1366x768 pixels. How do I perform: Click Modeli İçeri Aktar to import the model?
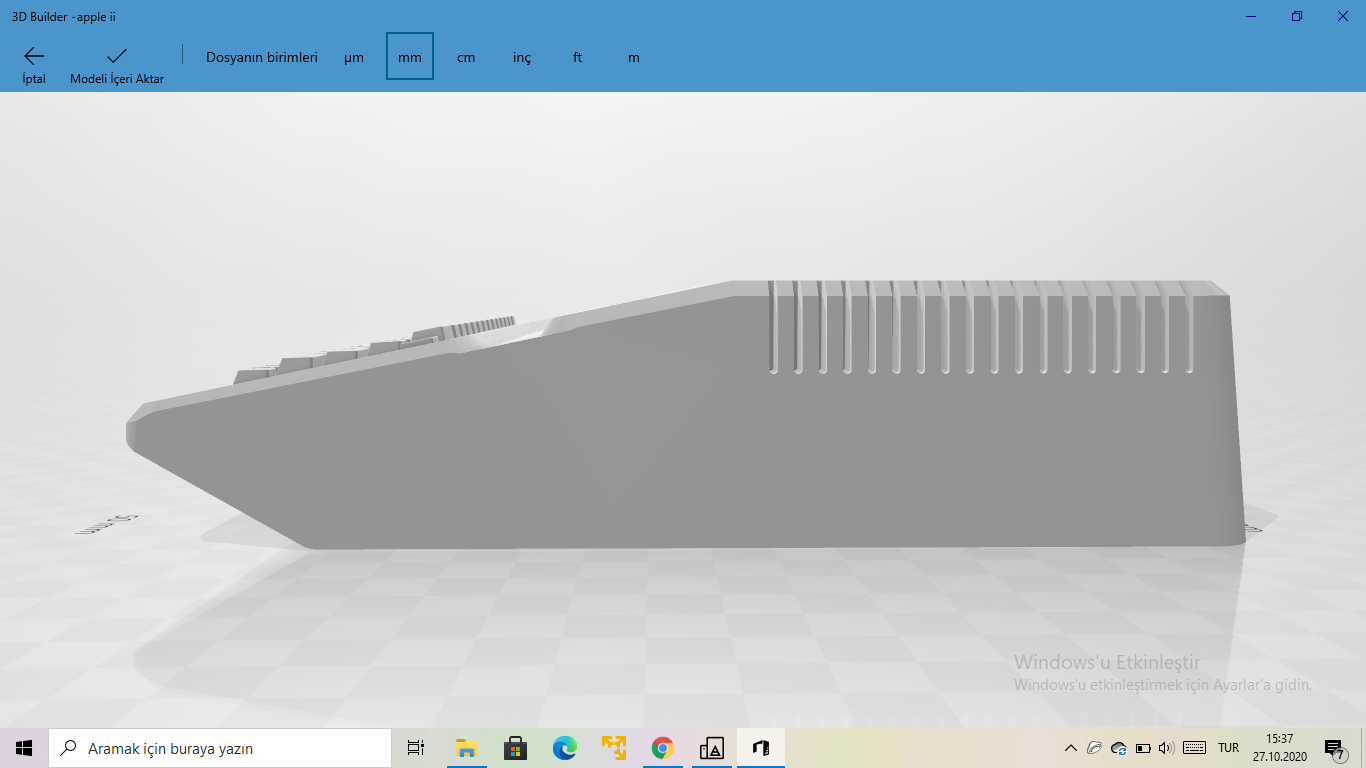pos(117,63)
